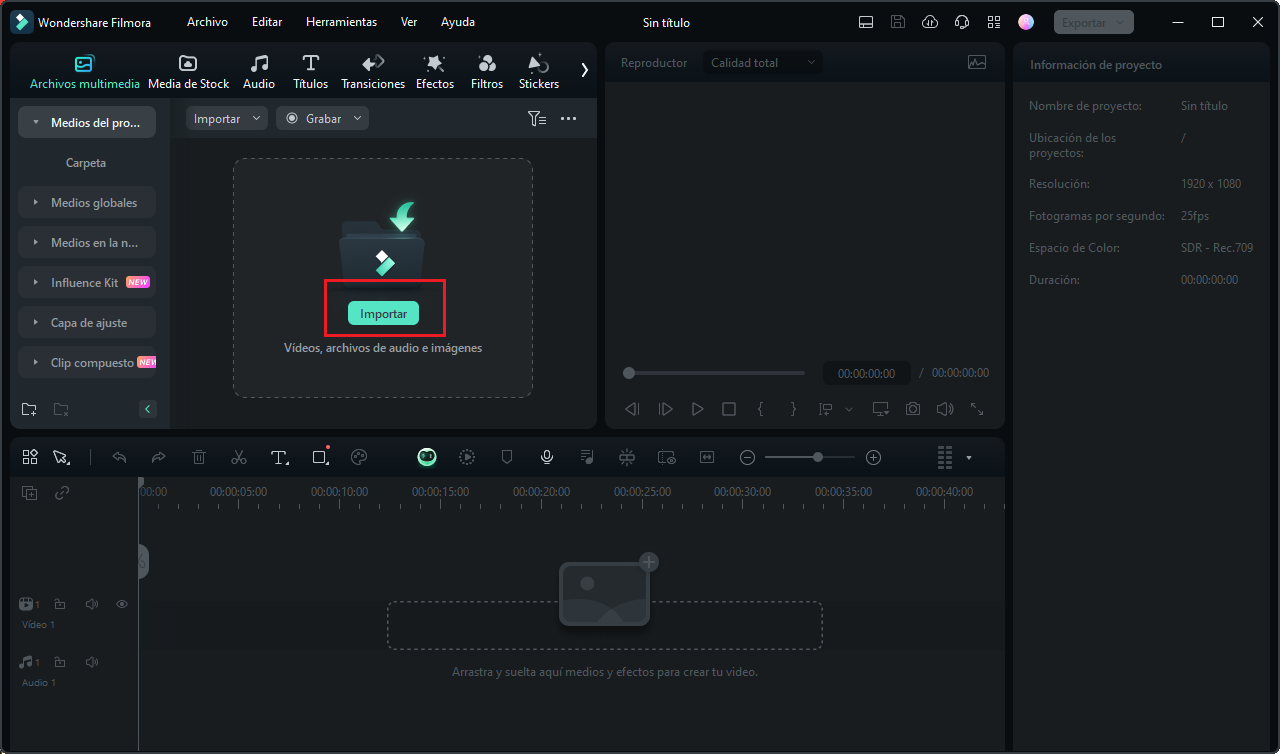Viewport: 1280px width, 754px height.
Task: Toggle lock on the Video 1 track
Action: (x=60, y=604)
